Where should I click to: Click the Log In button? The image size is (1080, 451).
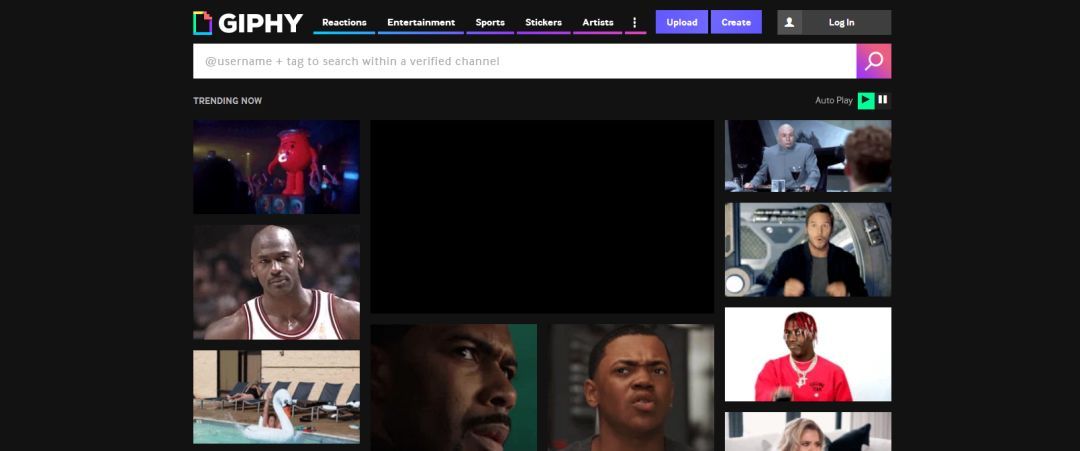(x=841, y=22)
